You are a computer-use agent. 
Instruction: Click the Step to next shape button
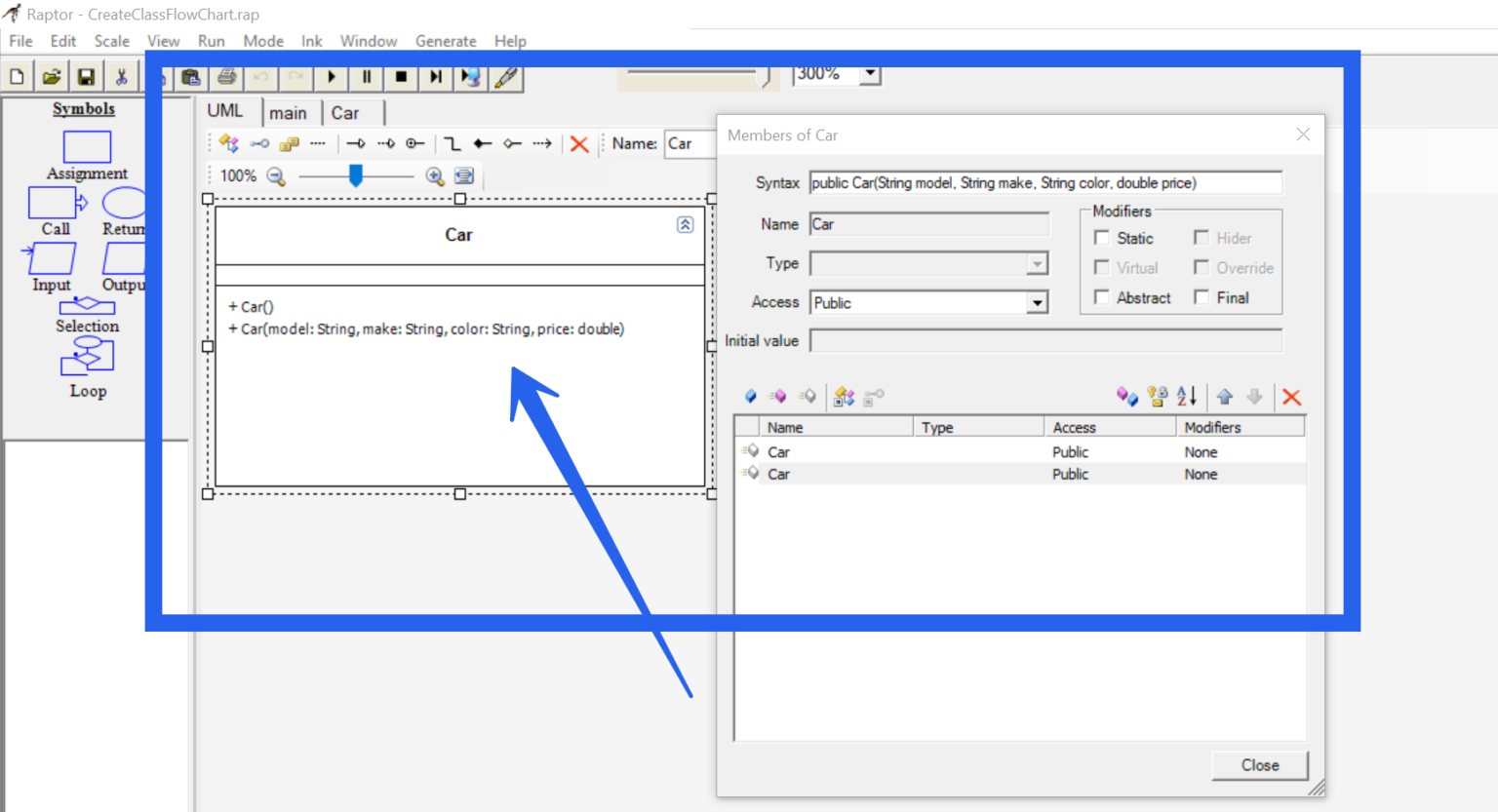pyautogui.click(x=436, y=77)
